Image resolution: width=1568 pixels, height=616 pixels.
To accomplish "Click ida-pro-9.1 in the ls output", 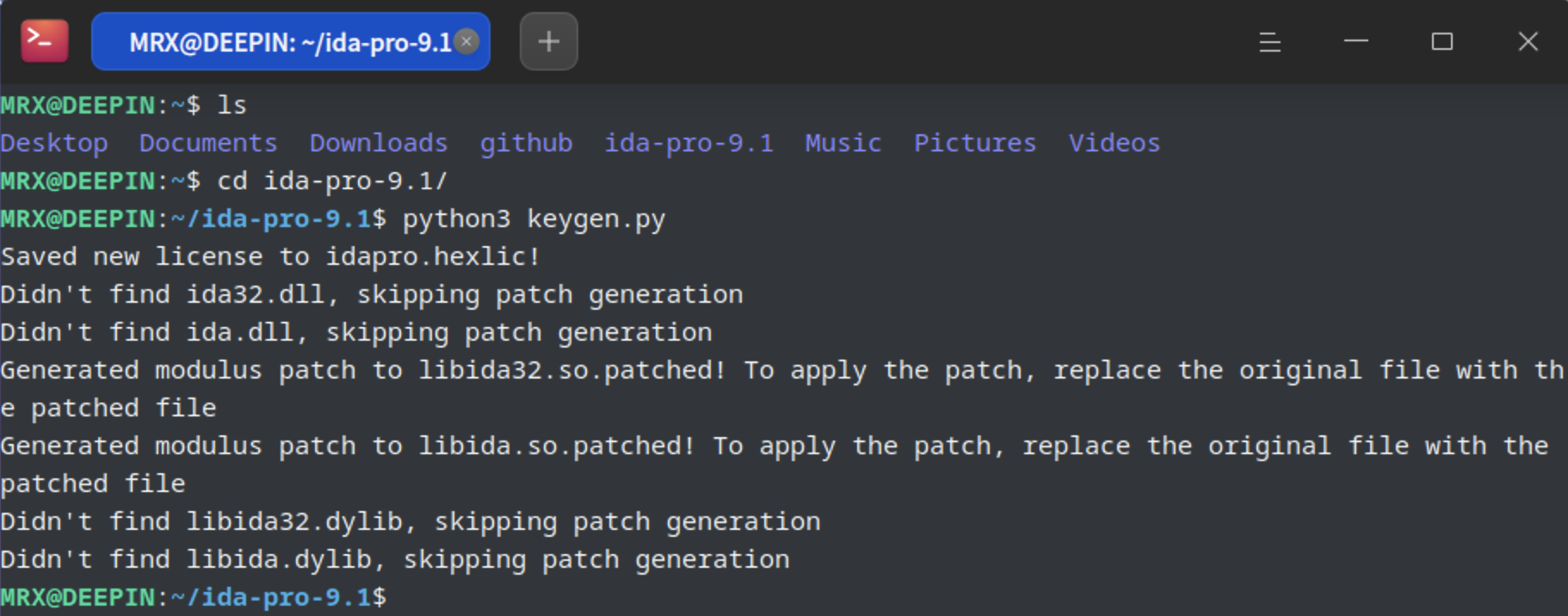I will pyautogui.click(x=688, y=143).
